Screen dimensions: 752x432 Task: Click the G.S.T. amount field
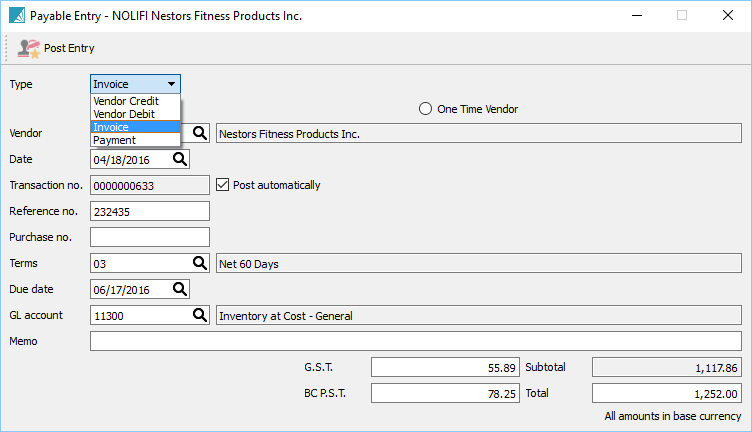point(446,367)
